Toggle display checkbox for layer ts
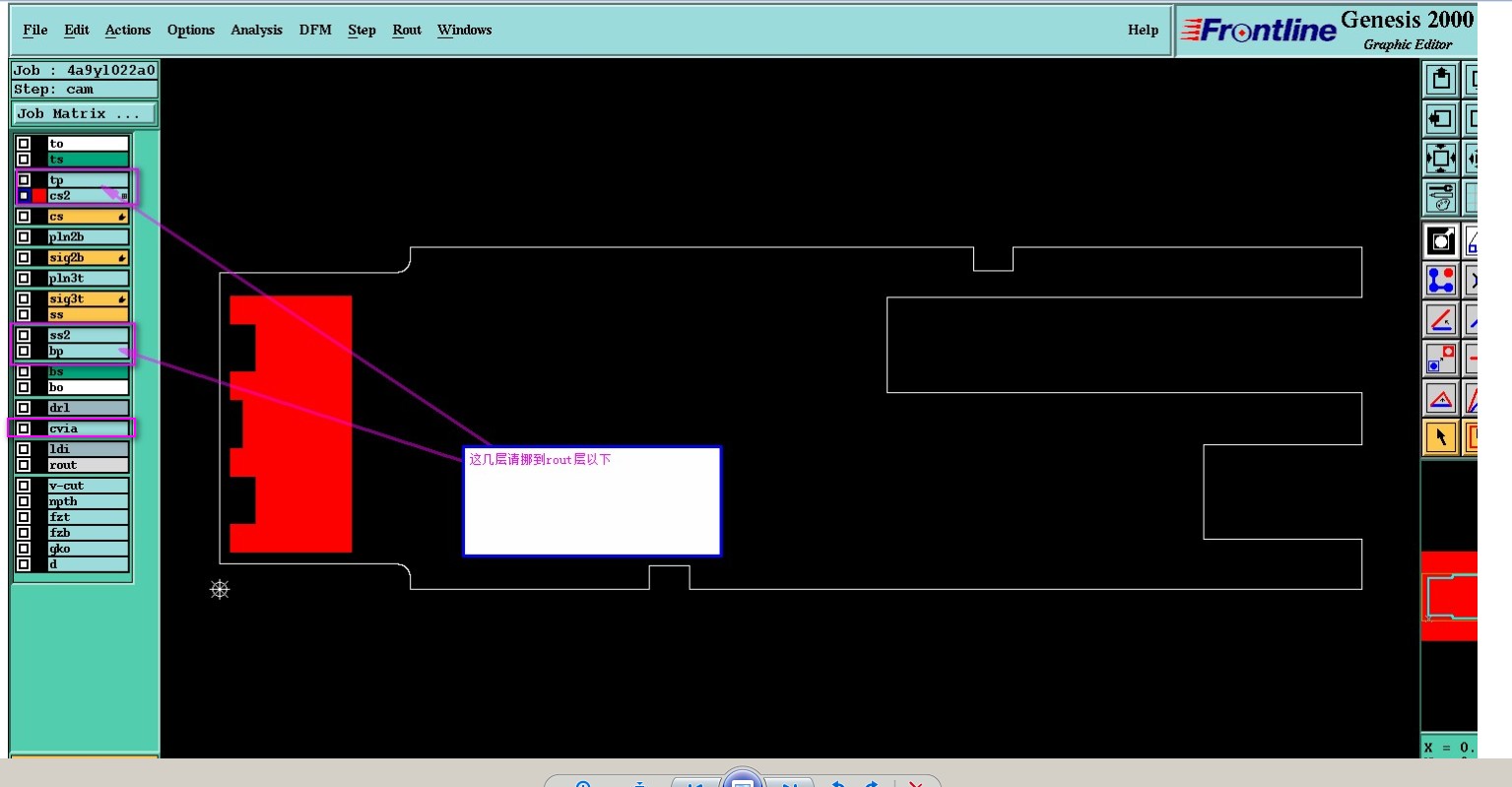This screenshot has height=787, width=1512. (24, 160)
